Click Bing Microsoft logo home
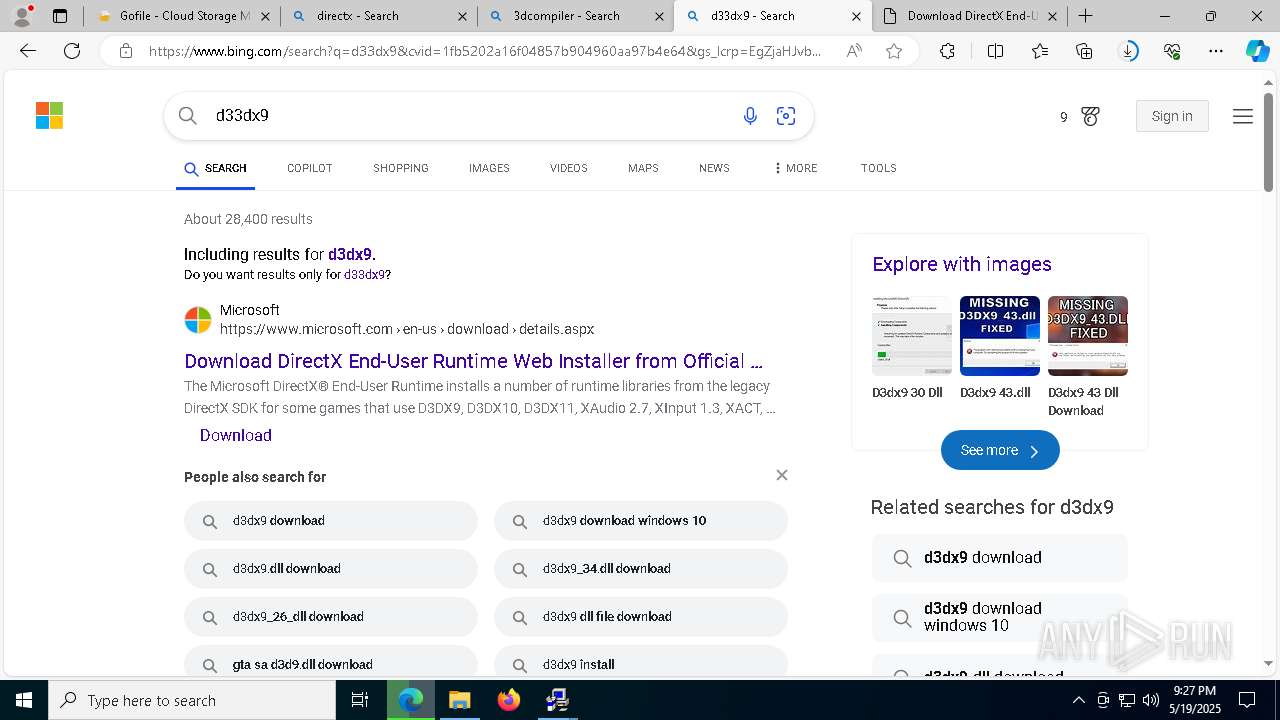Viewport: 1280px width, 720px height. [49, 115]
